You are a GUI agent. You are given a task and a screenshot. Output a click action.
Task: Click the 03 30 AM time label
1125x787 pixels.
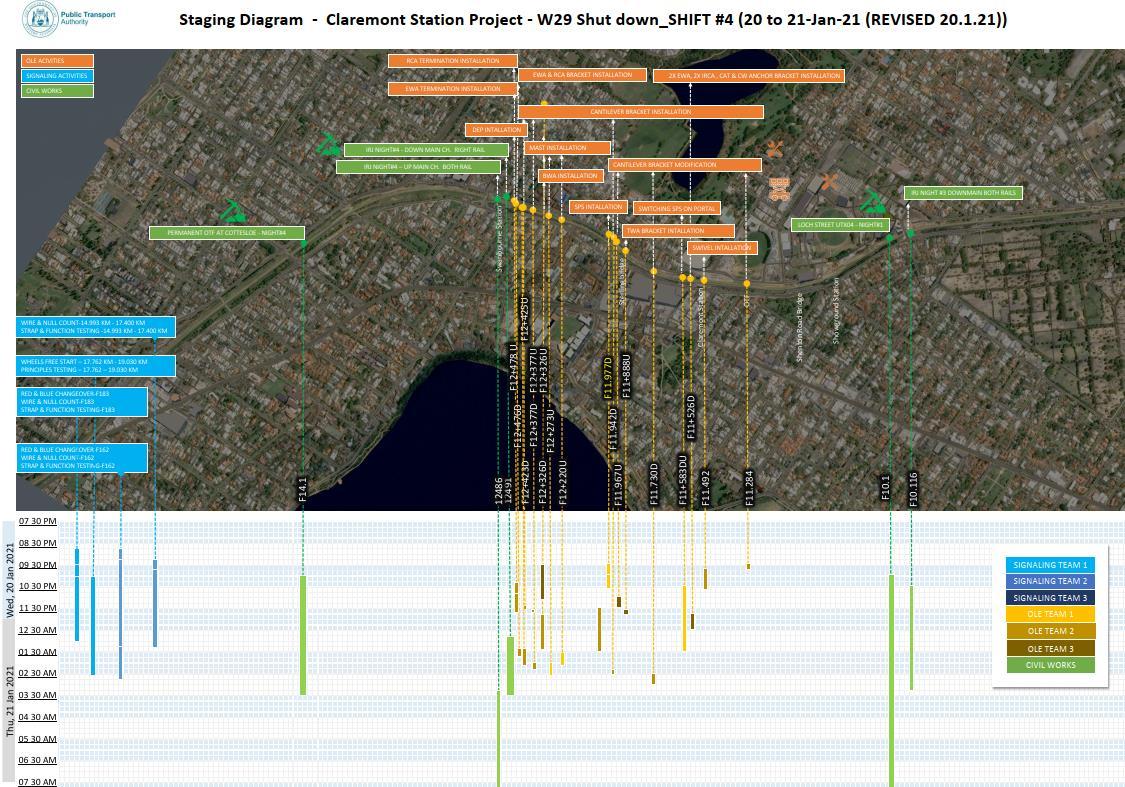tap(38, 694)
